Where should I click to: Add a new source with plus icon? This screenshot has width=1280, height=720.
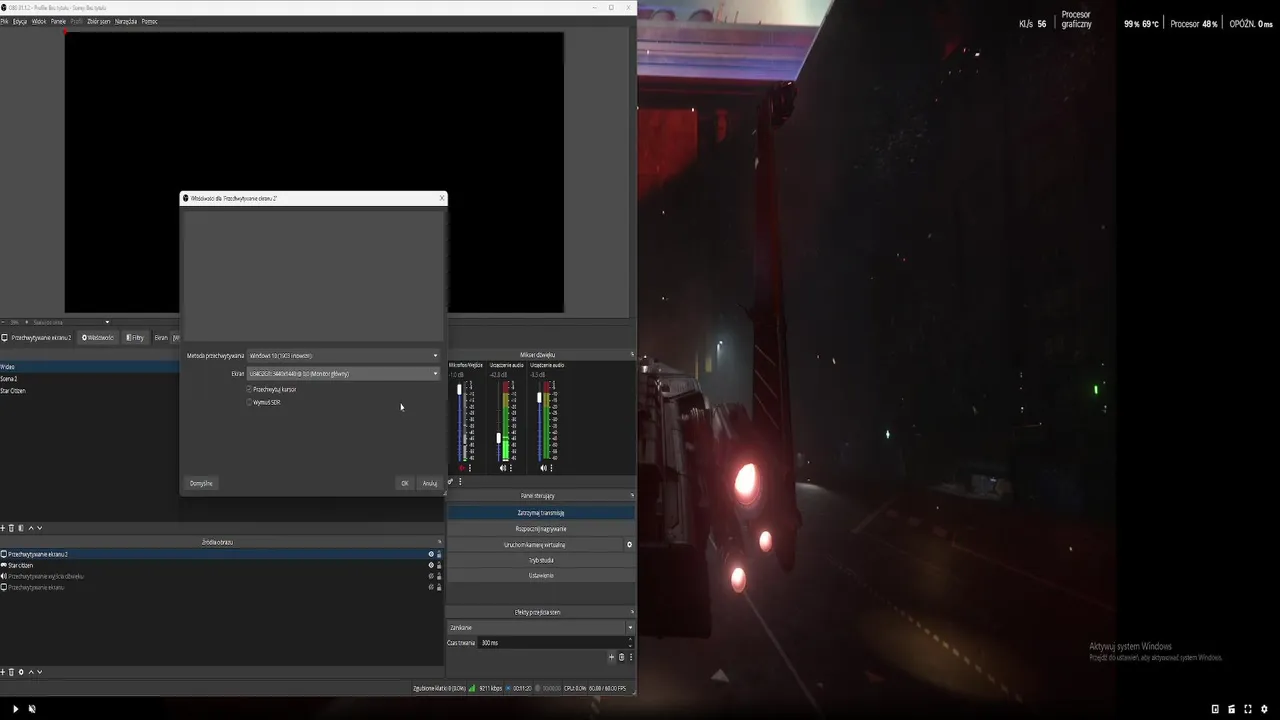click(x=3, y=672)
